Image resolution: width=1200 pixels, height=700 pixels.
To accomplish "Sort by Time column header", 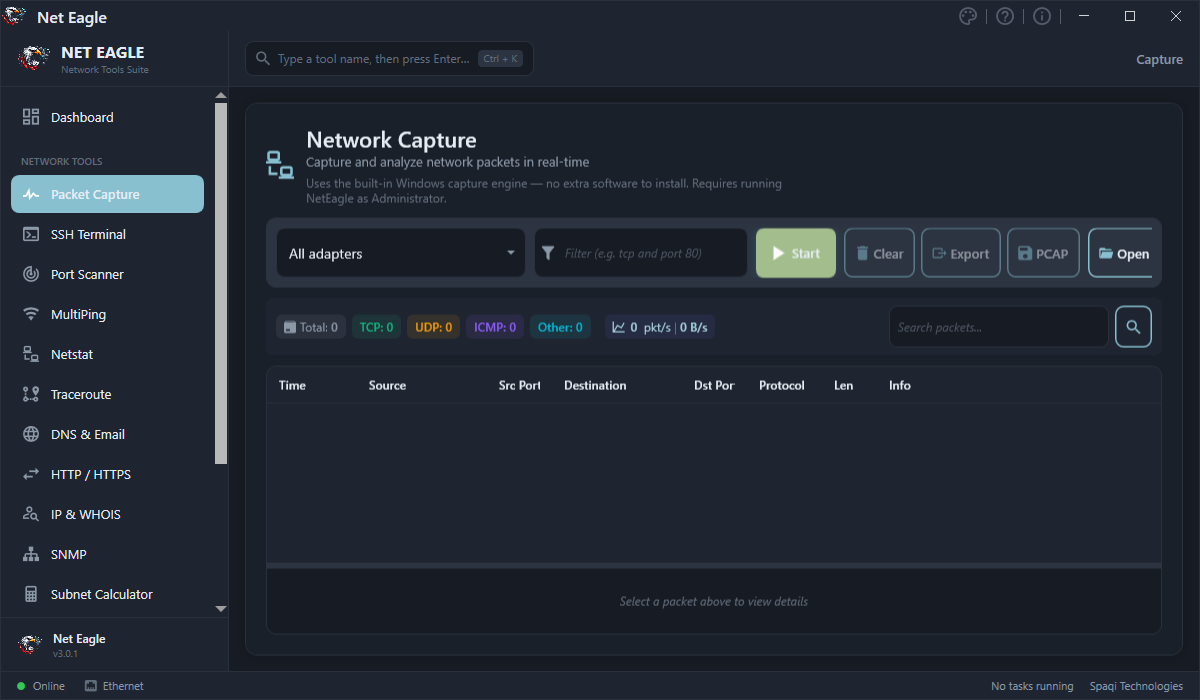I will pyautogui.click(x=292, y=385).
